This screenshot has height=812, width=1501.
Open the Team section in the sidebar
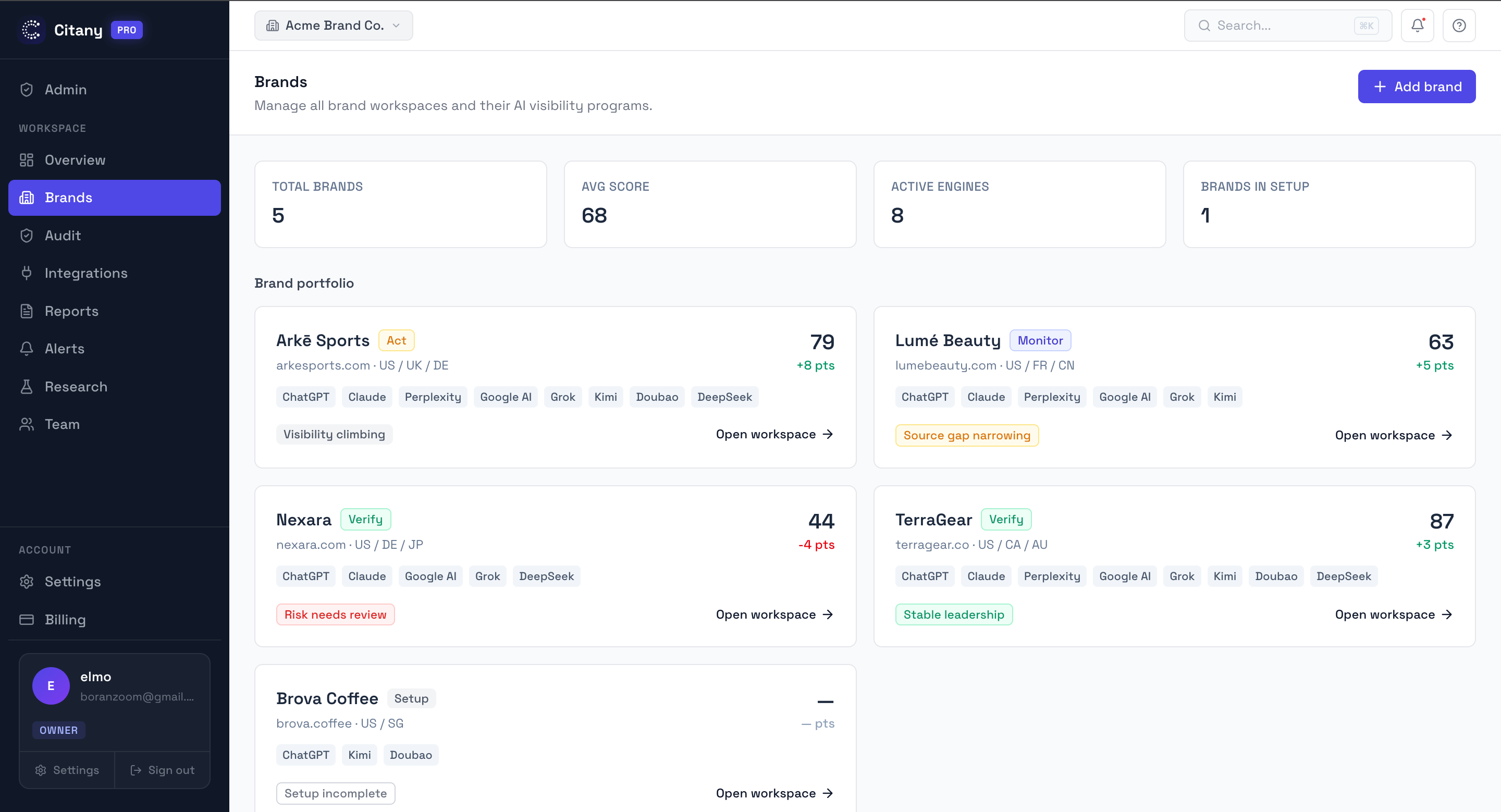[62, 424]
